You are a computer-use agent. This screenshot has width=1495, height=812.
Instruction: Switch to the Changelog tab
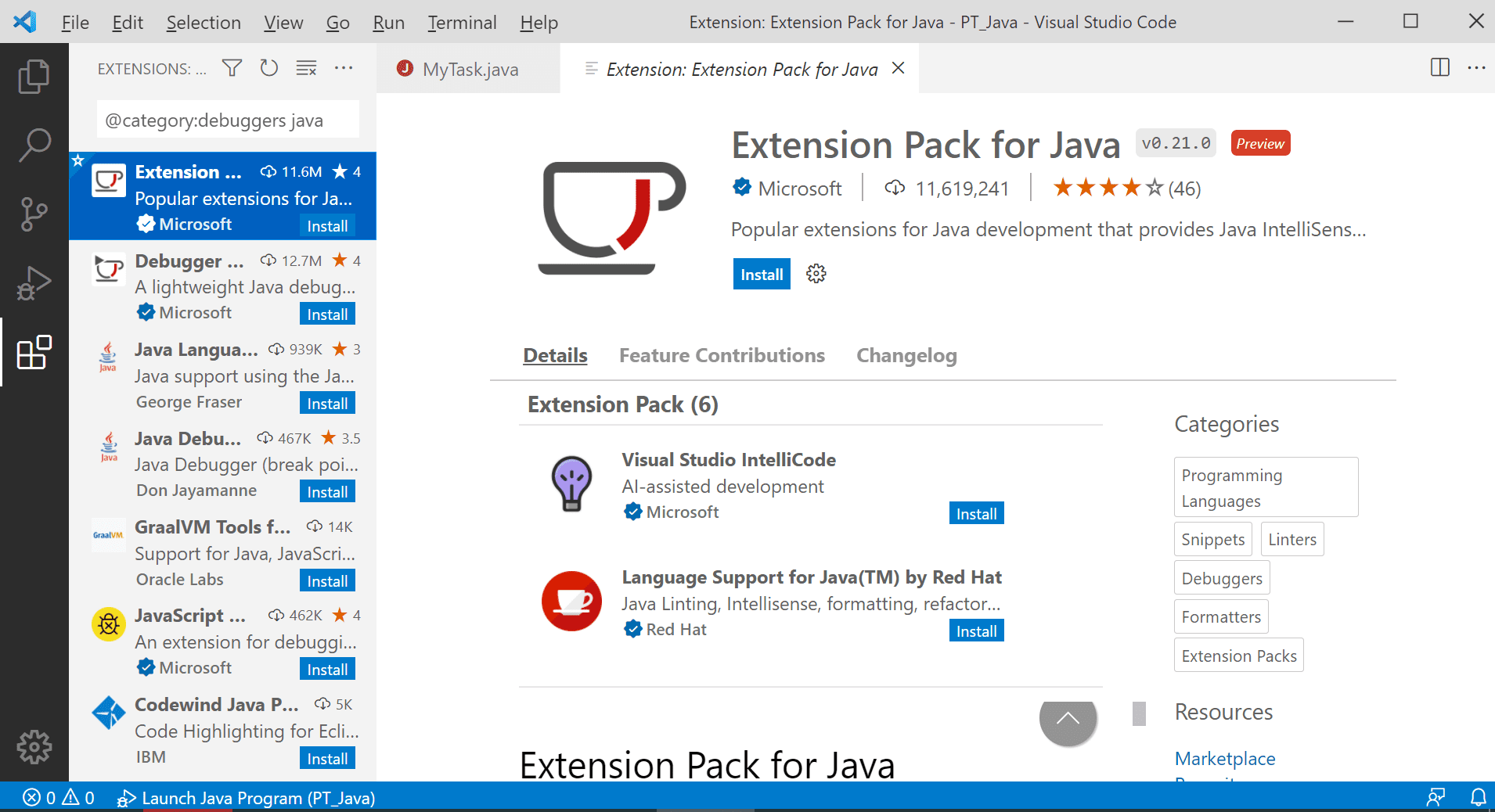click(906, 355)
